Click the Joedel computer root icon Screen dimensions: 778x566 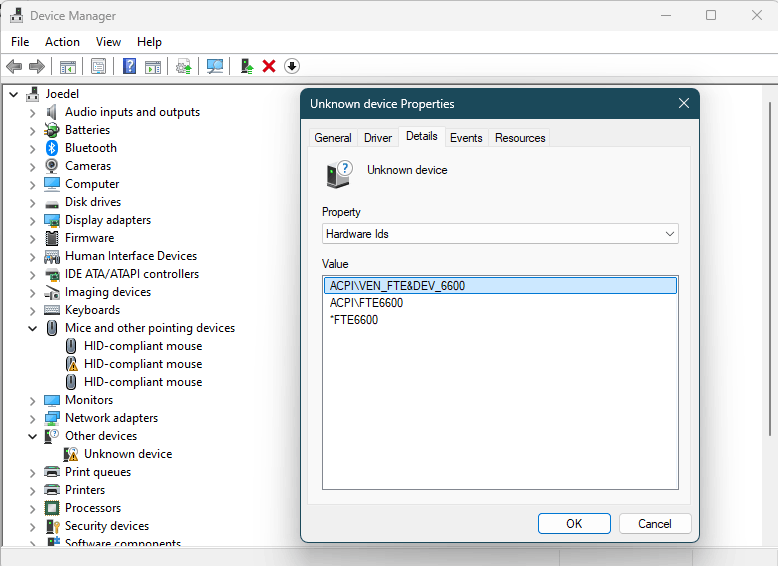point(33,94)
